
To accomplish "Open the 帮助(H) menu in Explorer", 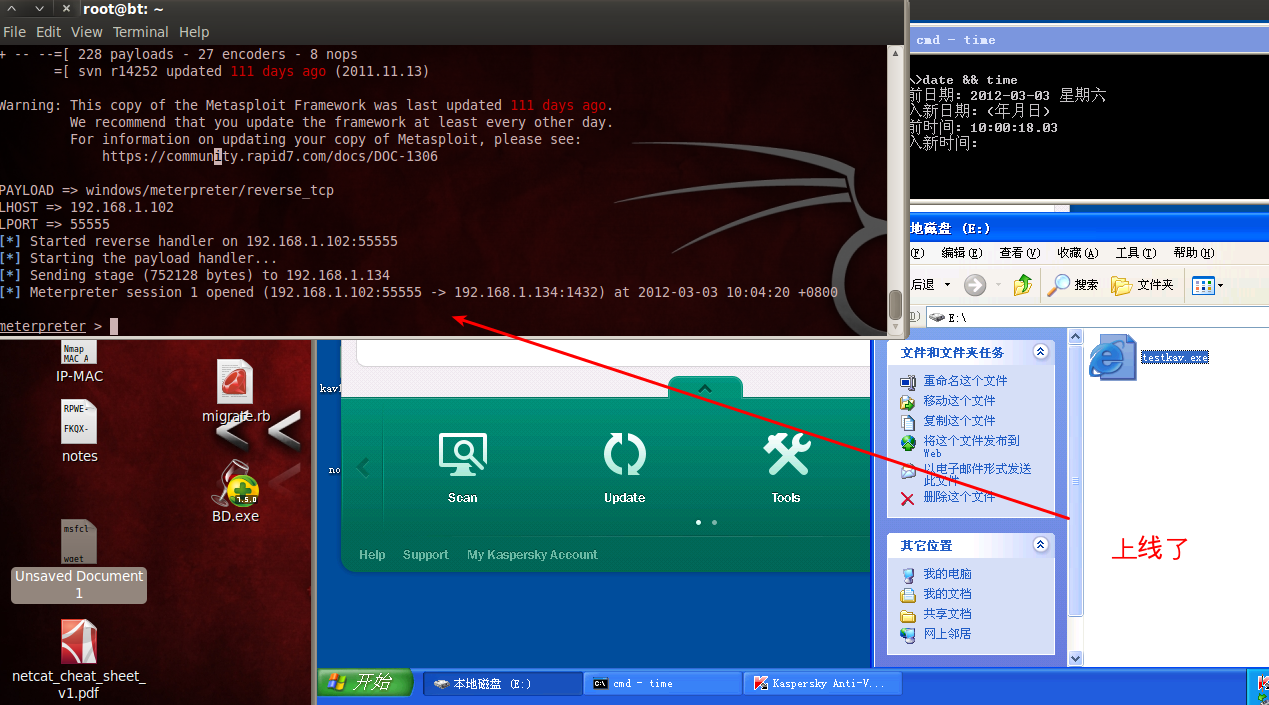I will pyautogui.click(x=1193, y=253).
